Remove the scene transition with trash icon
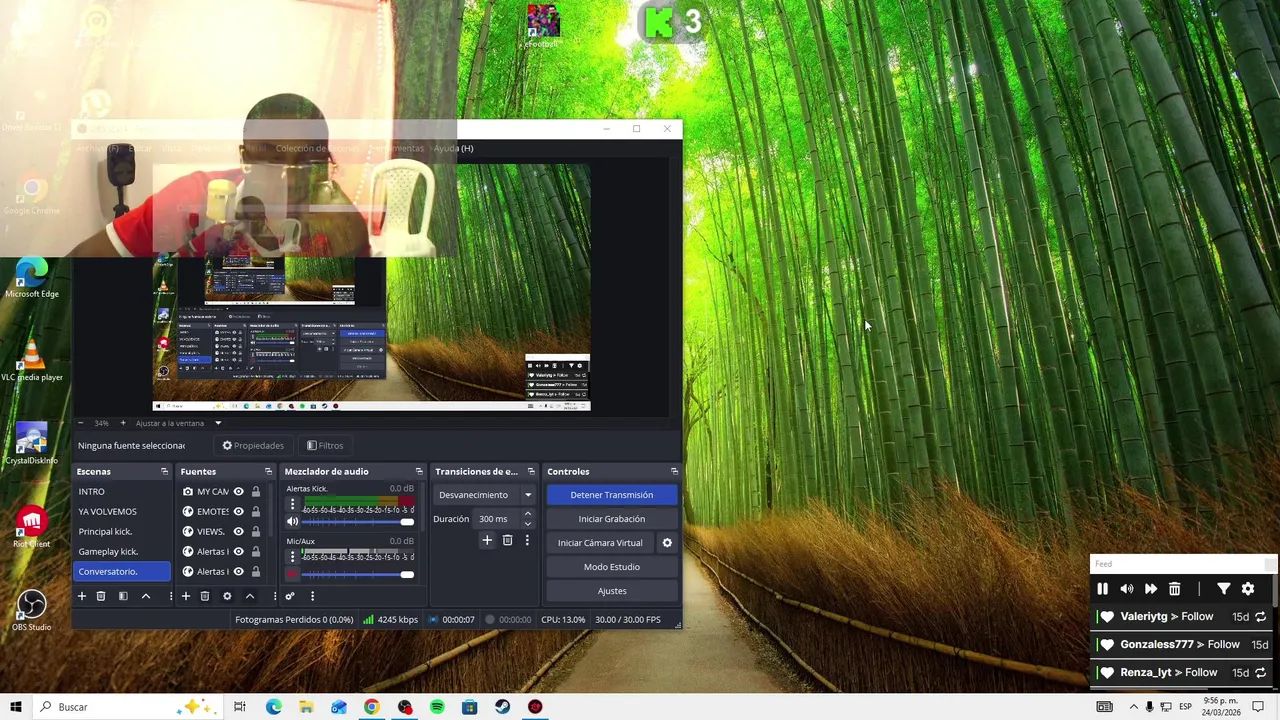The width and height of the screenshot is (1280, 720). [x=507, y=540]
